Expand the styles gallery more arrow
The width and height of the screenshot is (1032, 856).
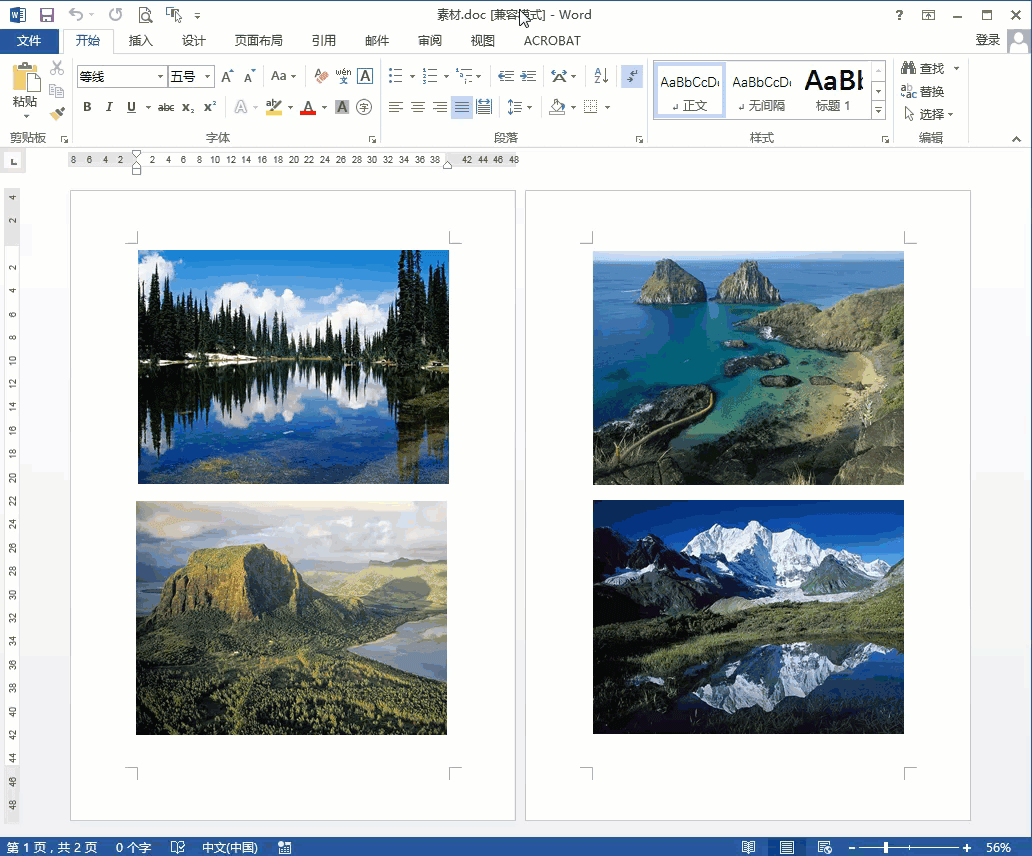[x=878, y=110]
